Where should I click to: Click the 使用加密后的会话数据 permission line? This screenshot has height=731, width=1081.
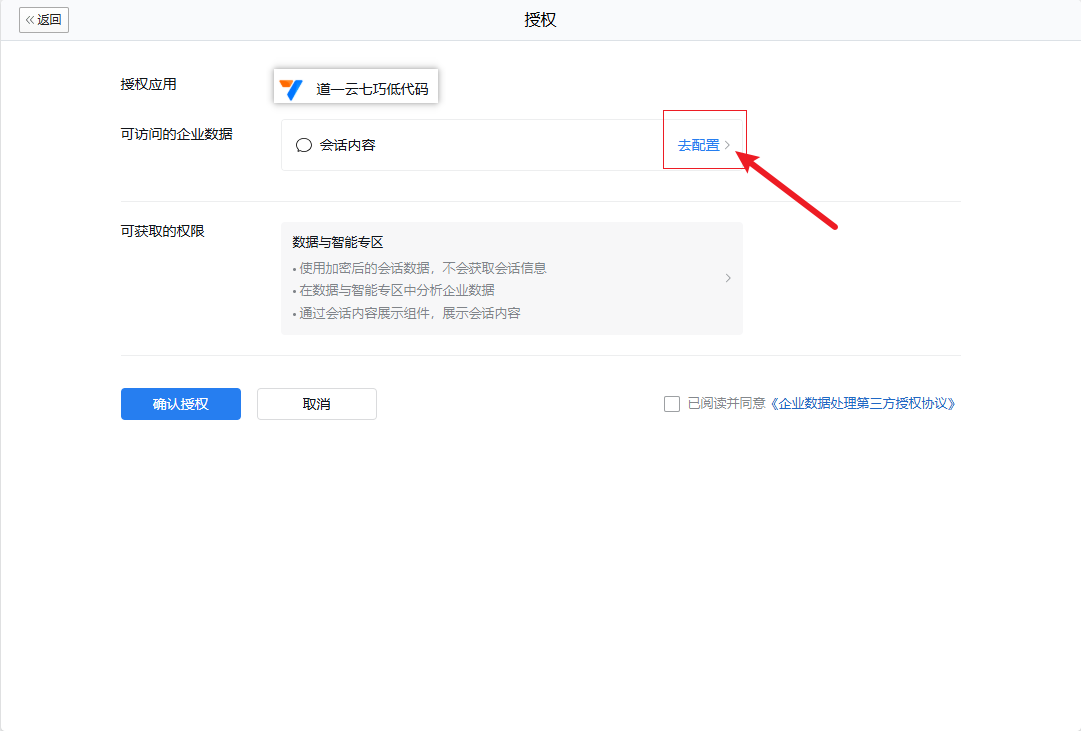click(x=420, y=268)
